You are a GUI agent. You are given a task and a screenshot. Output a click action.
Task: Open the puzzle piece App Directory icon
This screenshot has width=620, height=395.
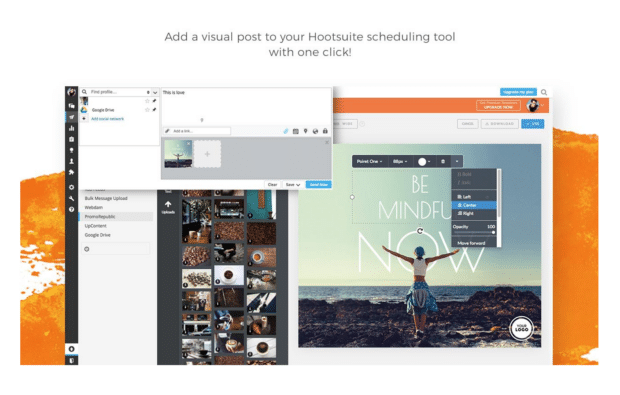point(72,172)
